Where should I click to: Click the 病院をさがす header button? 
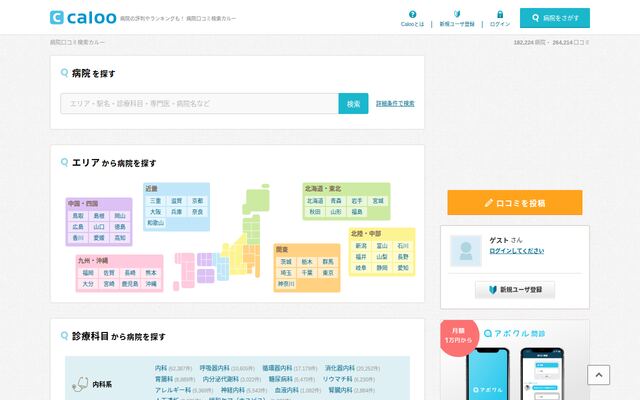pos(555,18)
